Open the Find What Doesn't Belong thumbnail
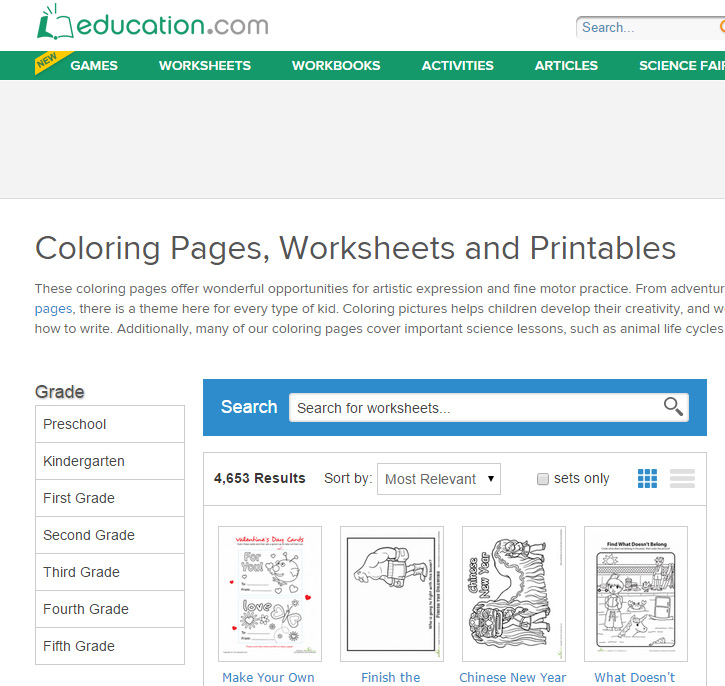The height and width of the screenshot is (686, 725). click(x=636, y=594)
